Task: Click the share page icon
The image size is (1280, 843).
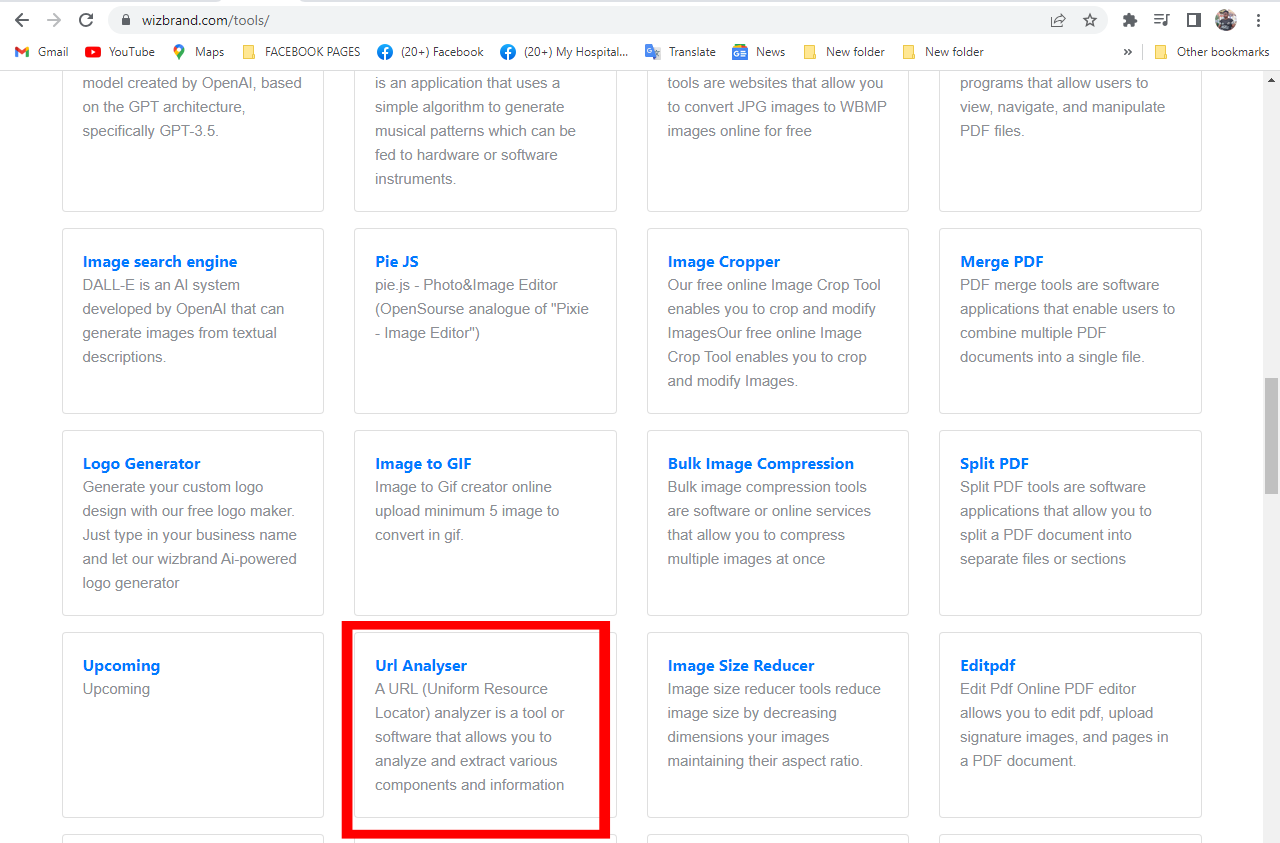Action: (1058, 20)
